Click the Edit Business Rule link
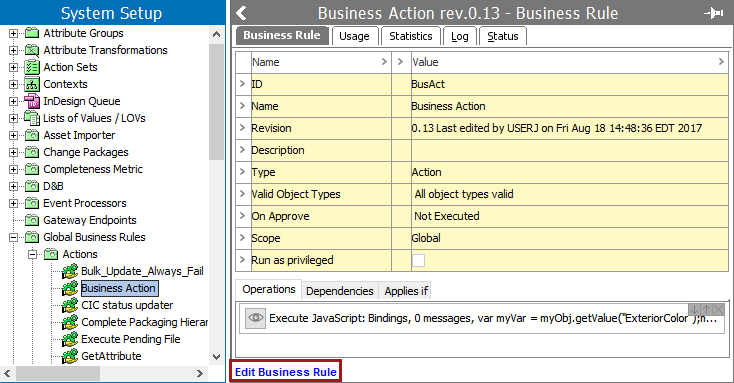This screenshot has width=734, height=383. click(x=286, y=372)
